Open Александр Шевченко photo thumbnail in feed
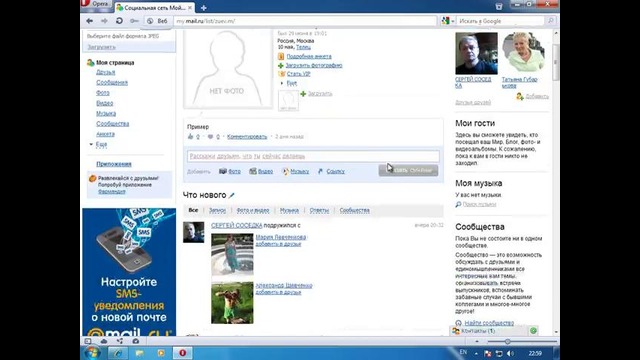Screen dimensions: 640x360 (x=232, y=302)
